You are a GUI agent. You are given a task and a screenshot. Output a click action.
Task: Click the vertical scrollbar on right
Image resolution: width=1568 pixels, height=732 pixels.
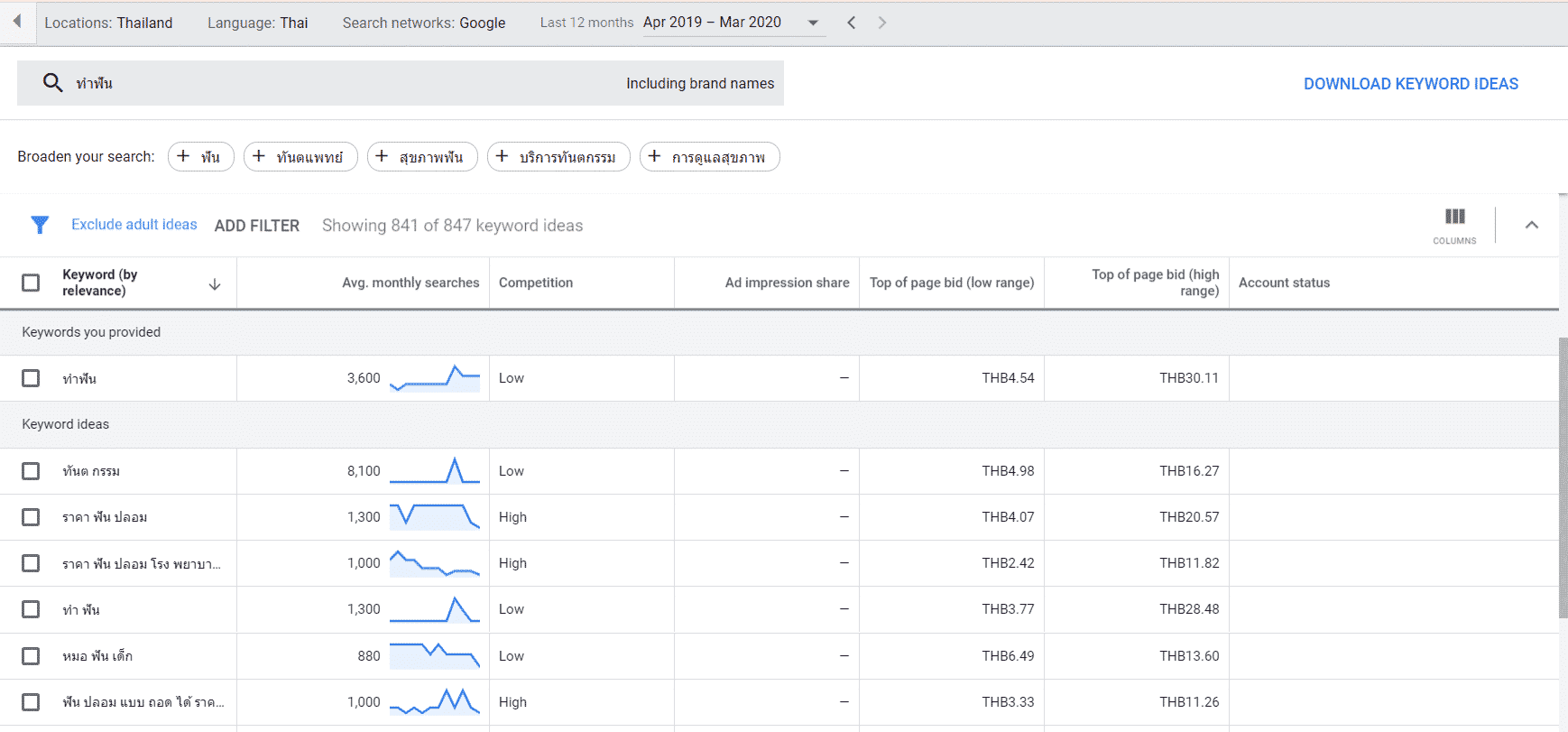tap(1563, 478)
